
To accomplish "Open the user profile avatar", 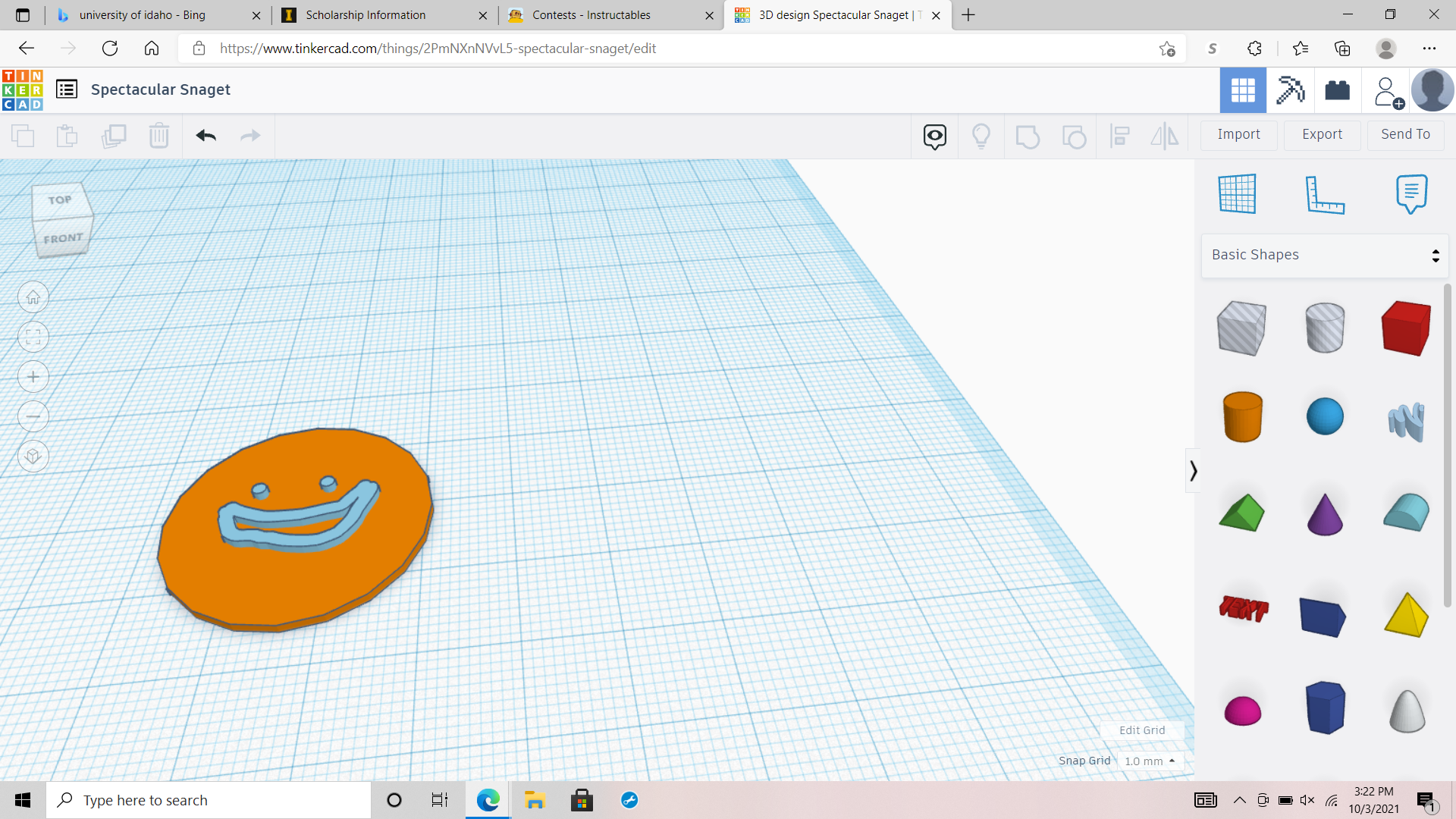I will click(1432, 90).
